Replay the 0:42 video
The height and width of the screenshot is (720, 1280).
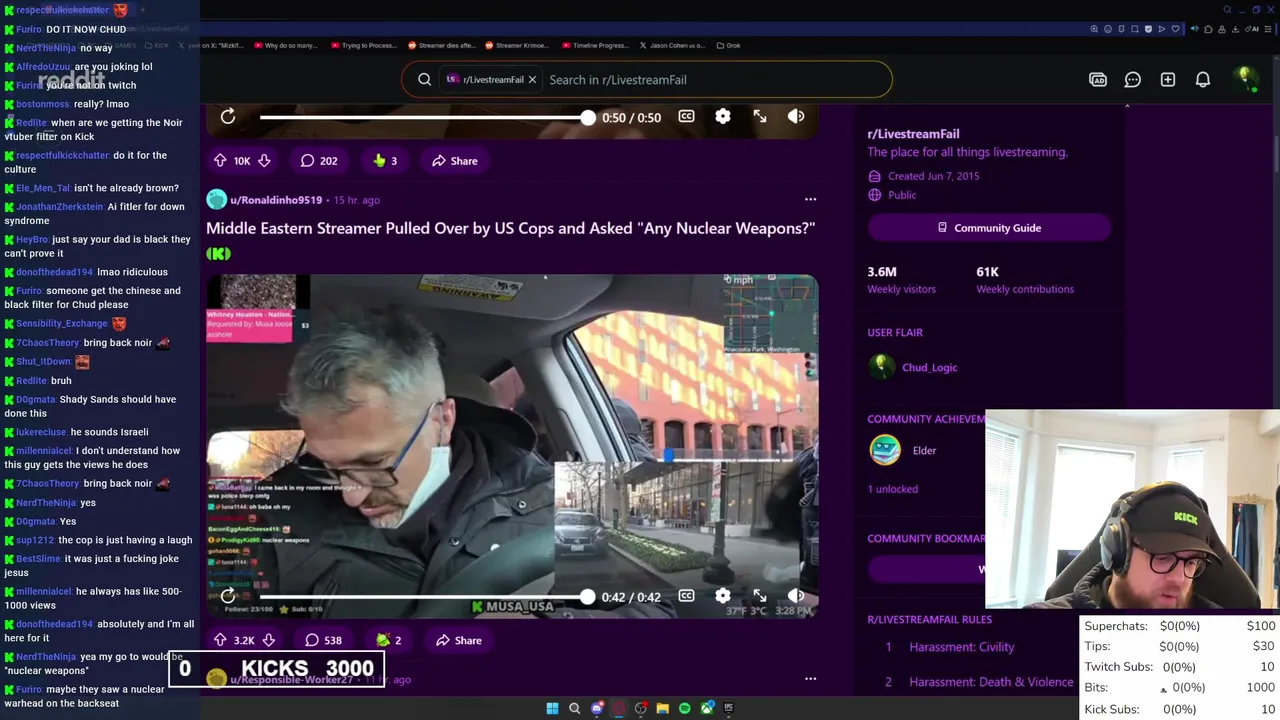pos(228,597)
